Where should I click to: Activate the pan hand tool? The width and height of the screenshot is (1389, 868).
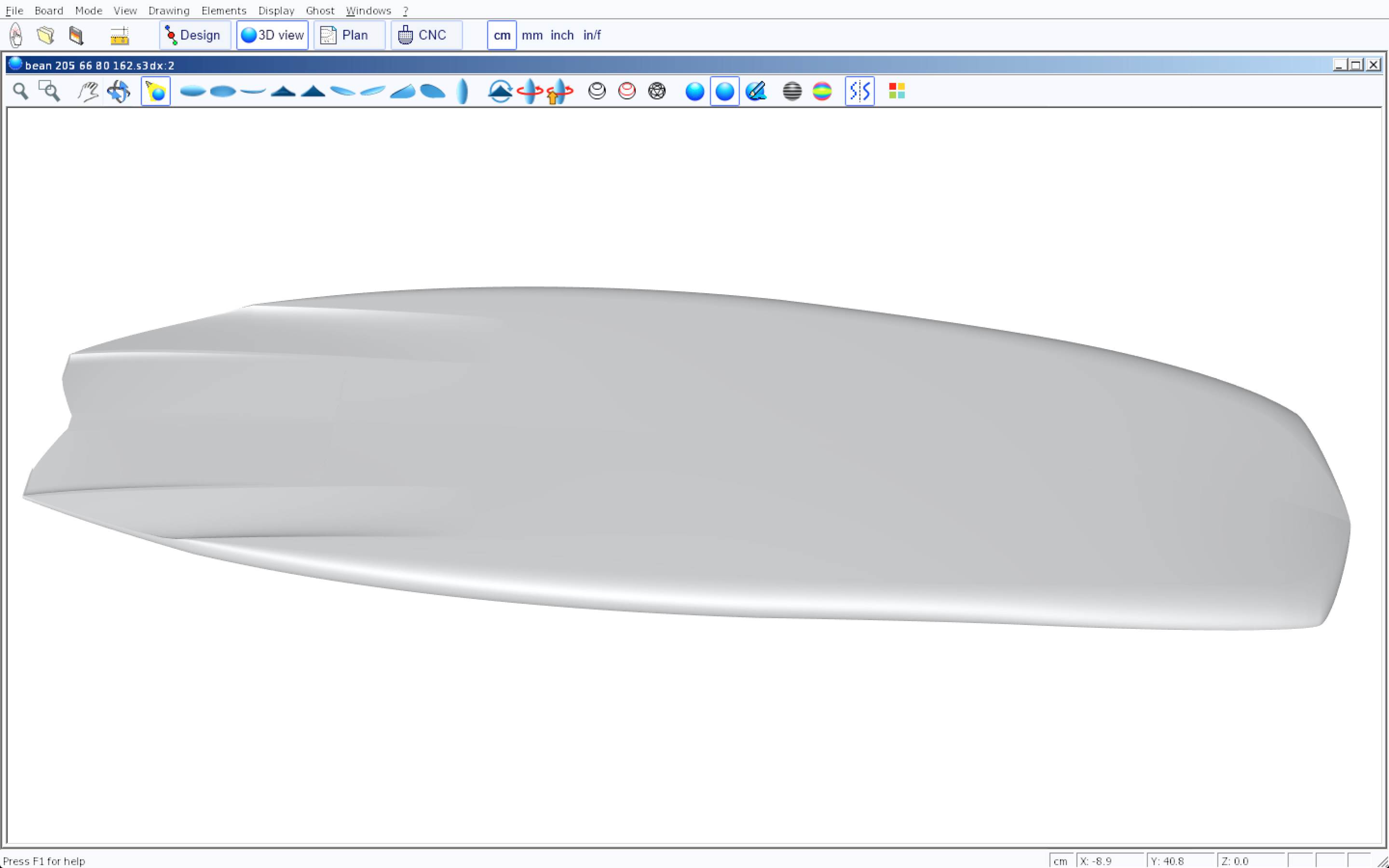[x=88, y=91]
